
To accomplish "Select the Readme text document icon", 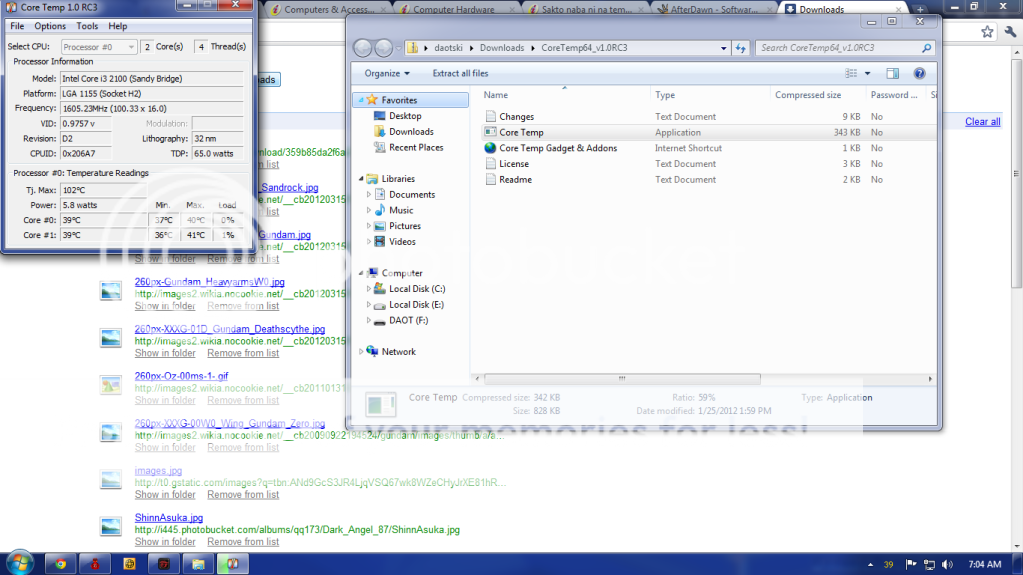I will (491, 179).
